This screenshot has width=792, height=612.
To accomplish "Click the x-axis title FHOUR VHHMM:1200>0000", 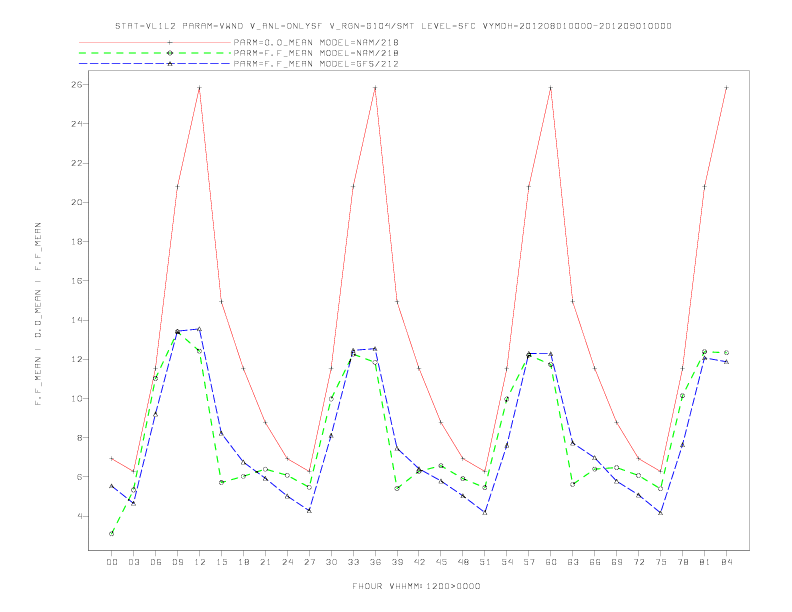I will (416, 586).
